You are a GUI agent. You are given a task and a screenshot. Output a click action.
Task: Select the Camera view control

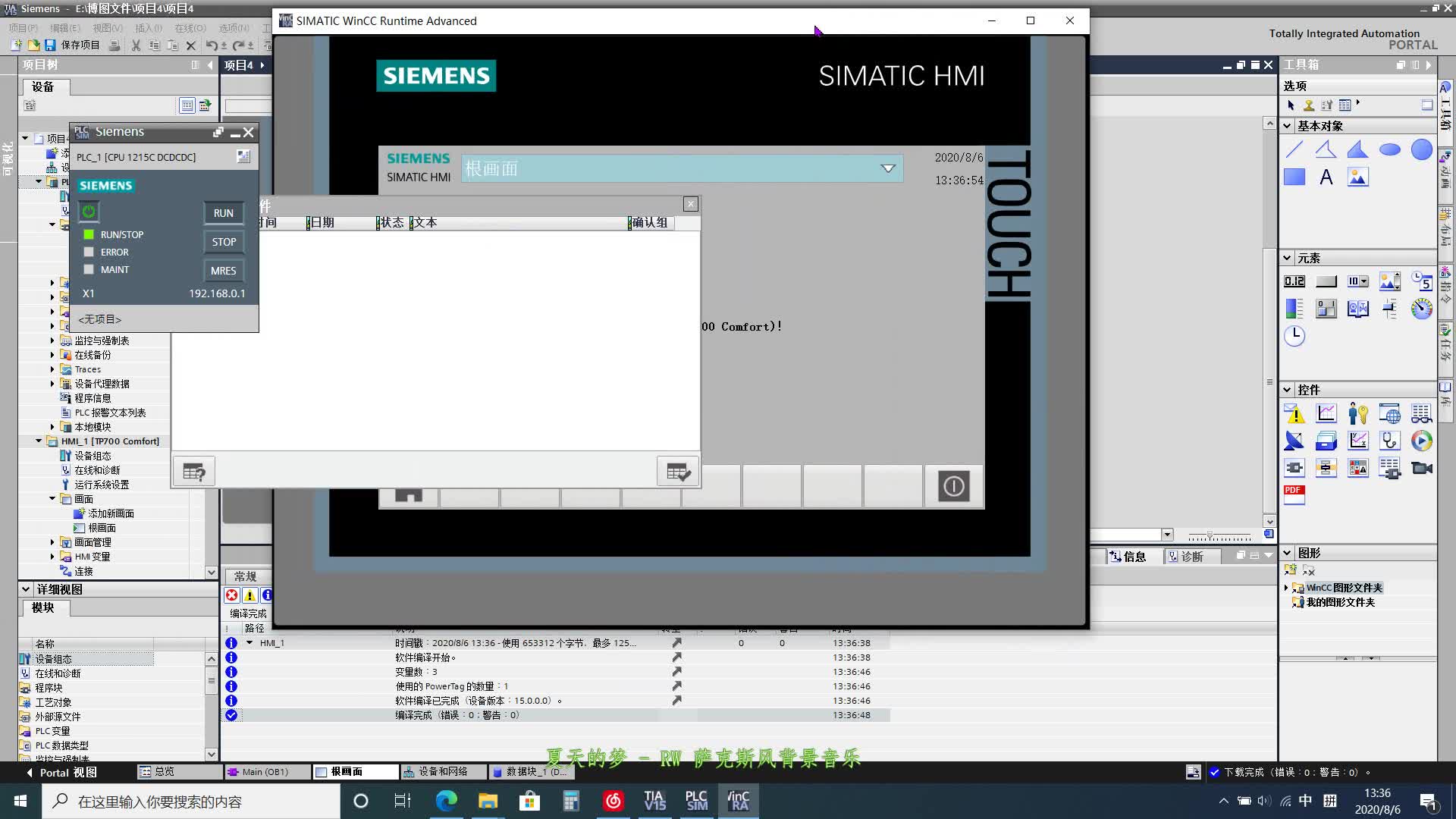(1421, 468)
